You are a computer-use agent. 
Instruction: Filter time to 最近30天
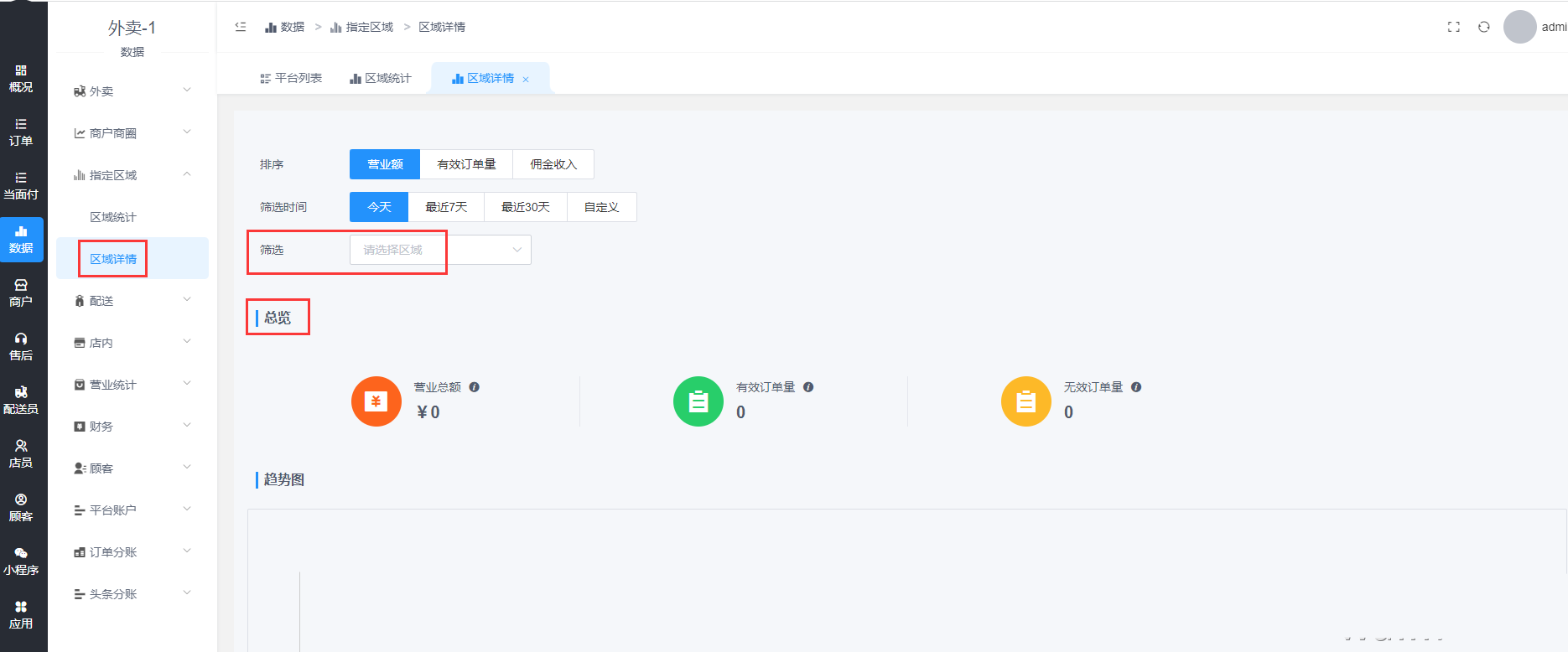click(x=526, y=207)
